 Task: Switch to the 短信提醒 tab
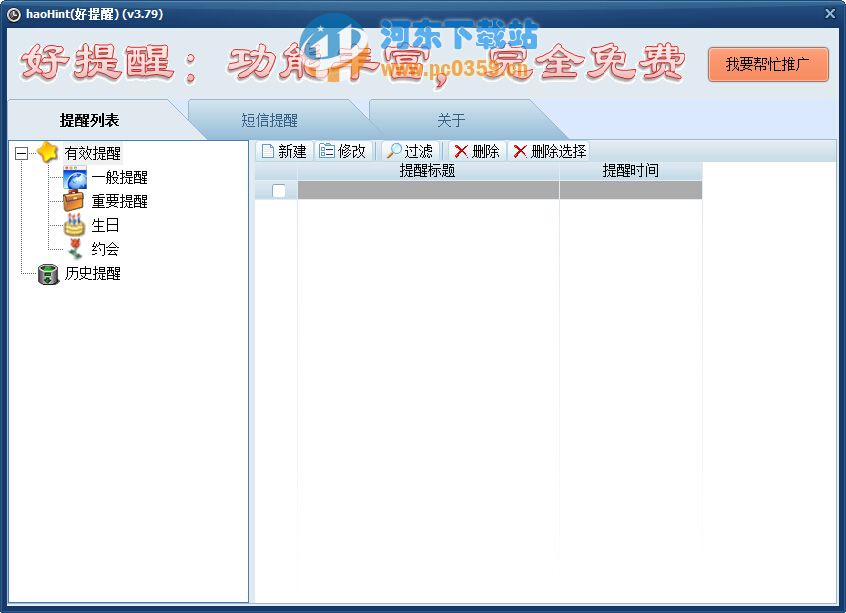pos(270,119)
